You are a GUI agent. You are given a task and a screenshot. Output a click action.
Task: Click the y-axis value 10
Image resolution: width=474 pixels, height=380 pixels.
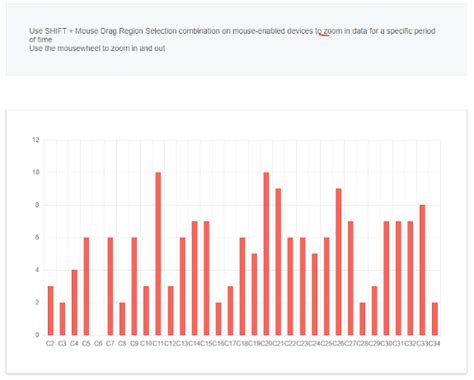[x=36, y=172]
